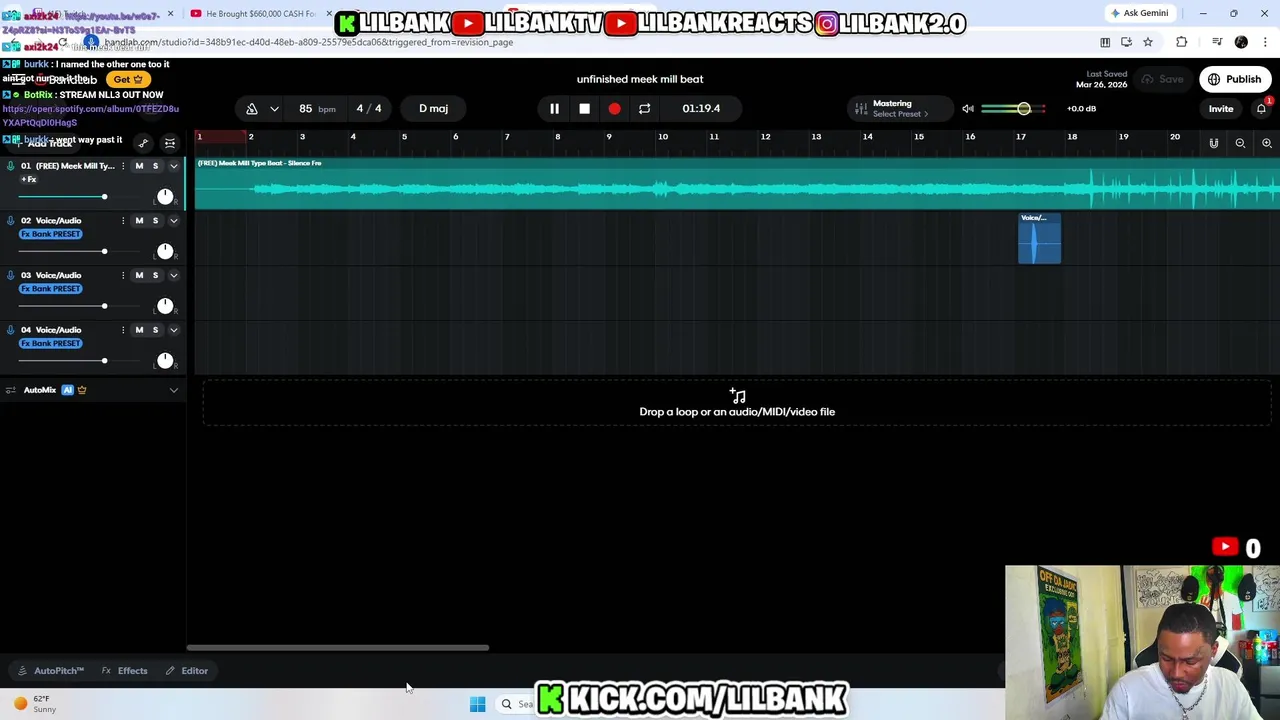The height and width of the screenshot is (720, 1280).
Task: Open track 01 three-dot options menu
Action: 123,166
